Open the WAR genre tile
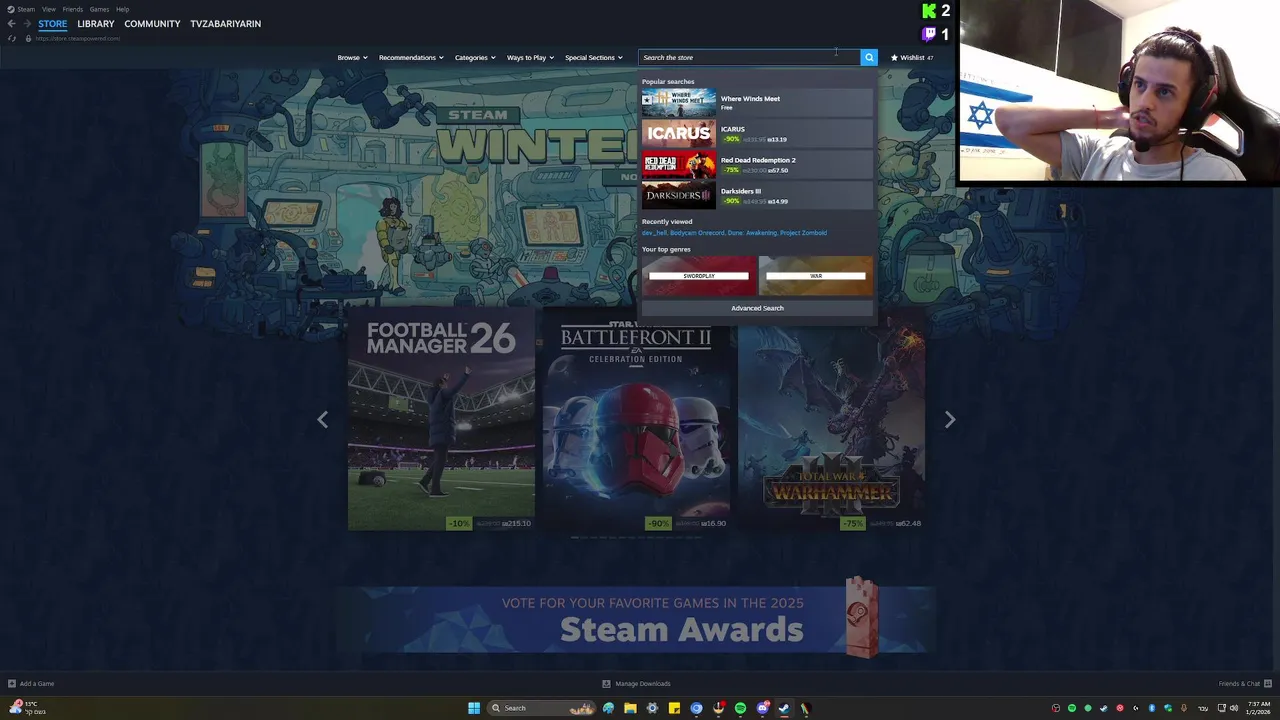1280x720 pixels. click(x=816, y=276)
